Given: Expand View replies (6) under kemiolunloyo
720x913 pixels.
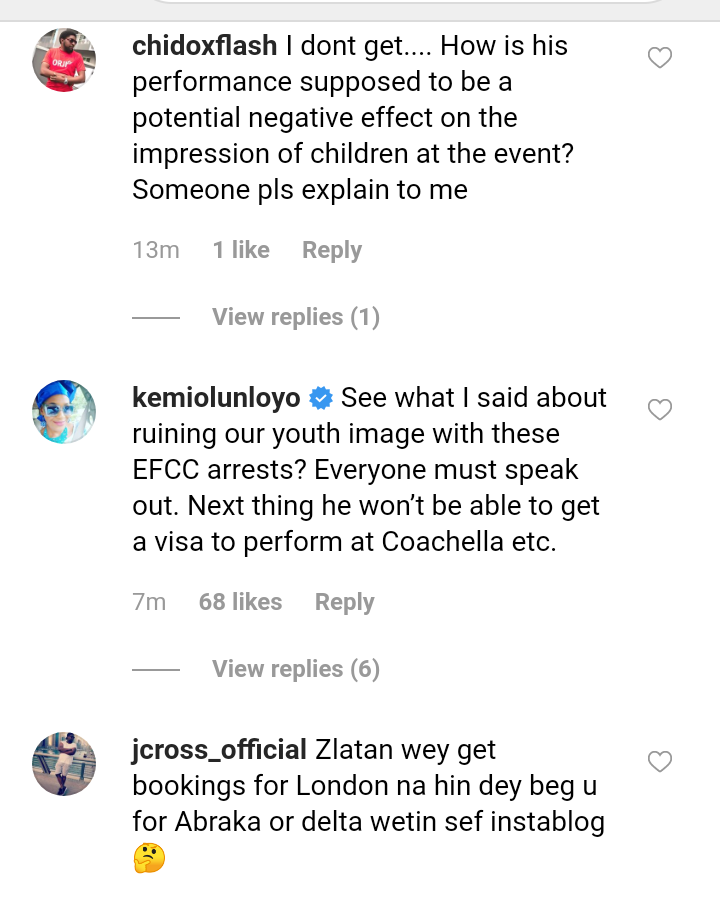Looking at the screenshot, I should pyautogui.click(x=296, y=669).
